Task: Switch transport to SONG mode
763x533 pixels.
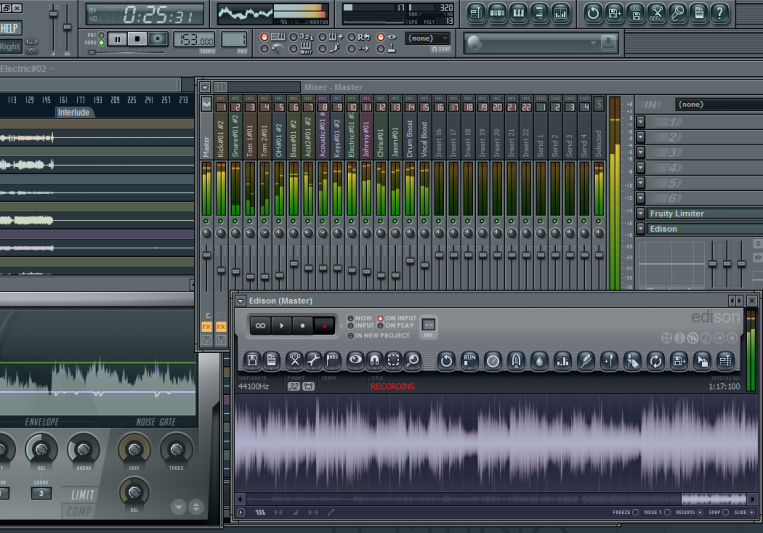Action: click(101, 42)
